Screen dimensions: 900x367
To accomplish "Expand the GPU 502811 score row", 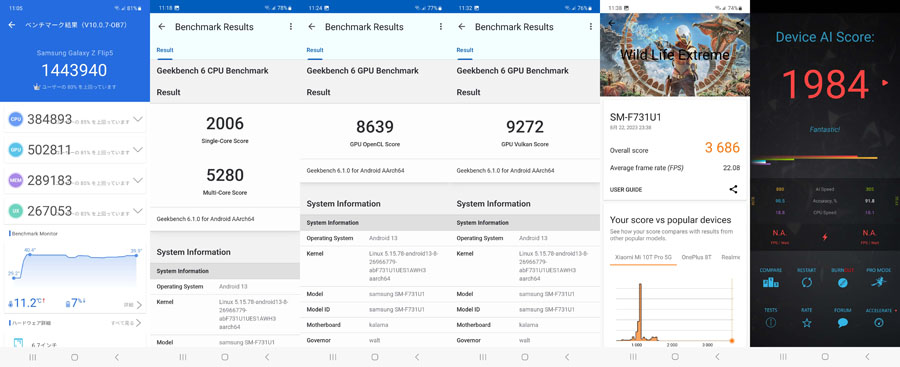I will (75, 150).
